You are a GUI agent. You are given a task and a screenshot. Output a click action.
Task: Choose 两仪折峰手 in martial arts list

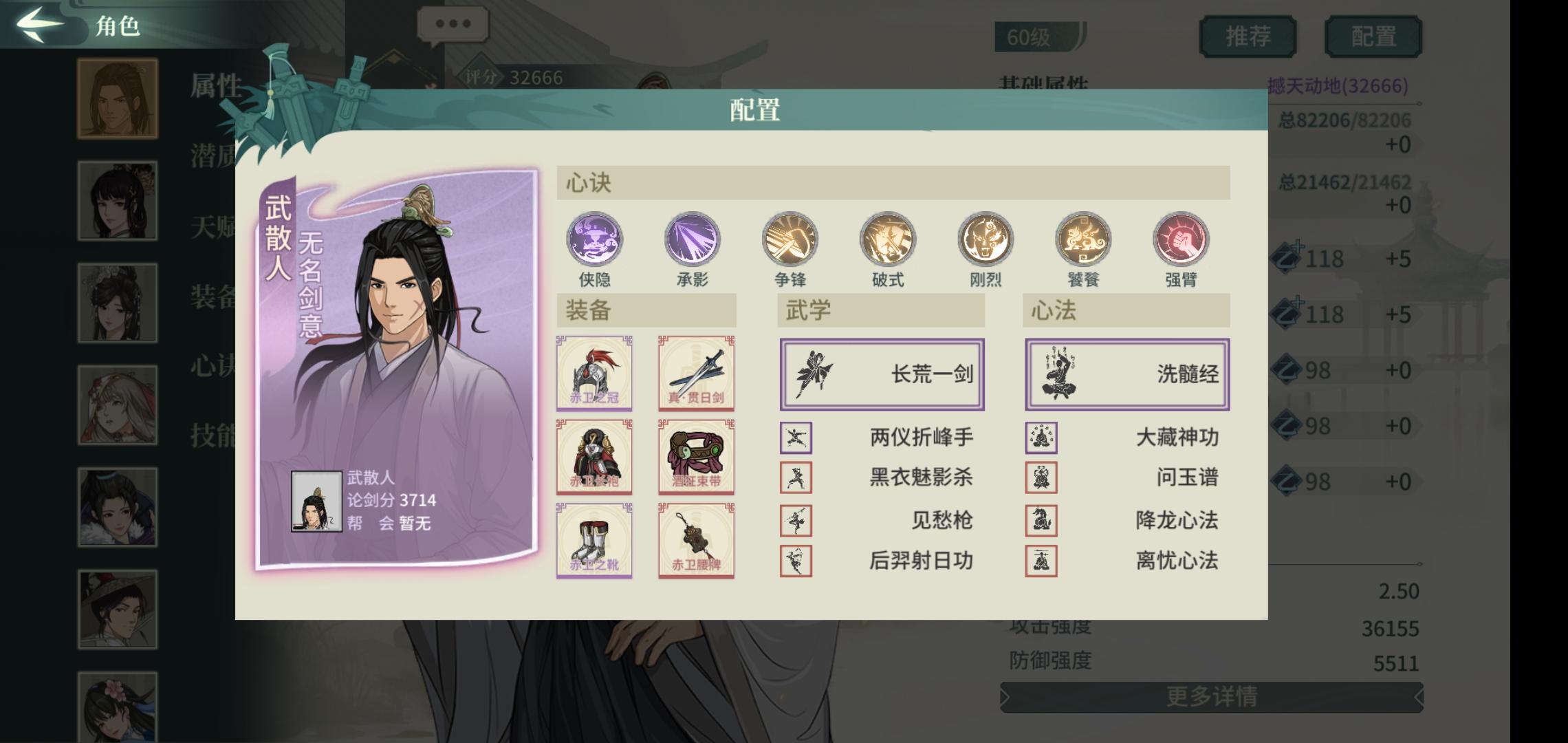pos(882,438)
